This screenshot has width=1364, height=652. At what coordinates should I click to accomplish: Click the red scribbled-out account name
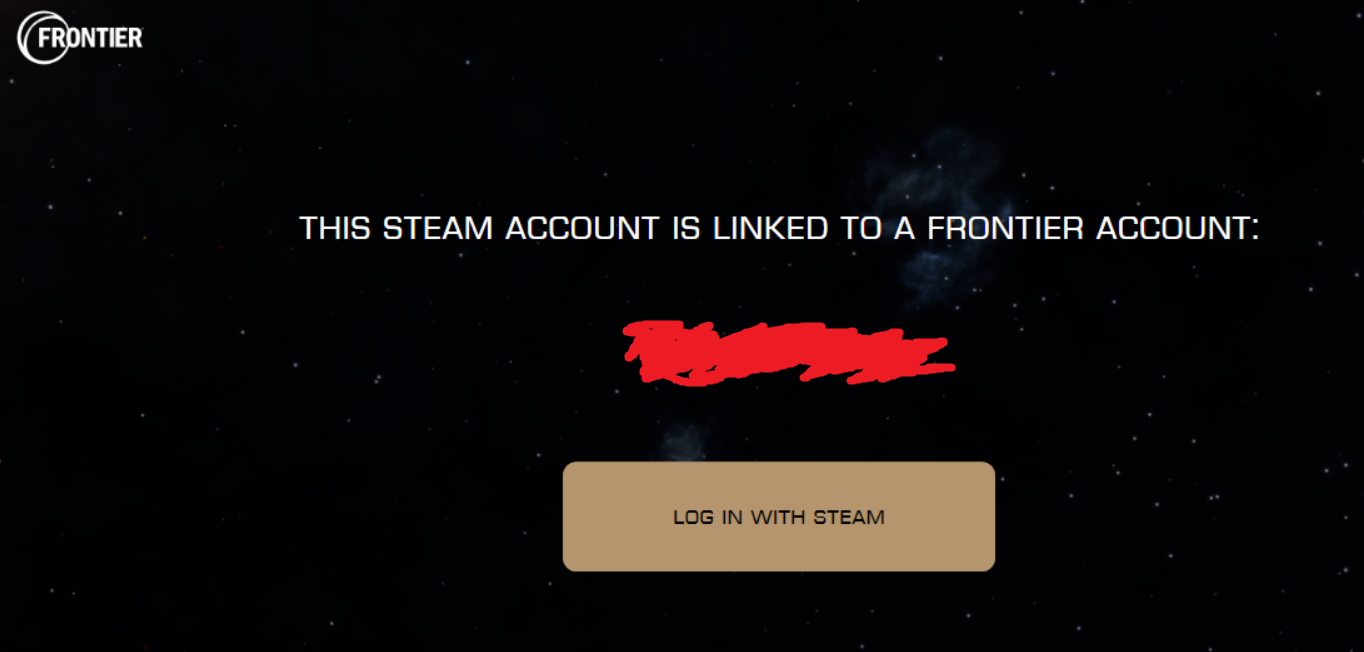tap(788, 353)
